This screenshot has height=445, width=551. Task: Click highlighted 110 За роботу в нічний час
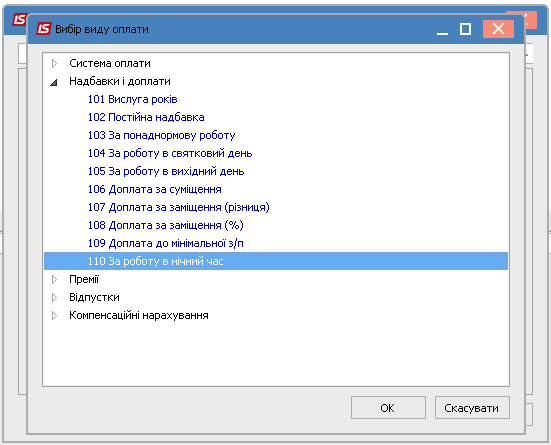click(276, 261)
